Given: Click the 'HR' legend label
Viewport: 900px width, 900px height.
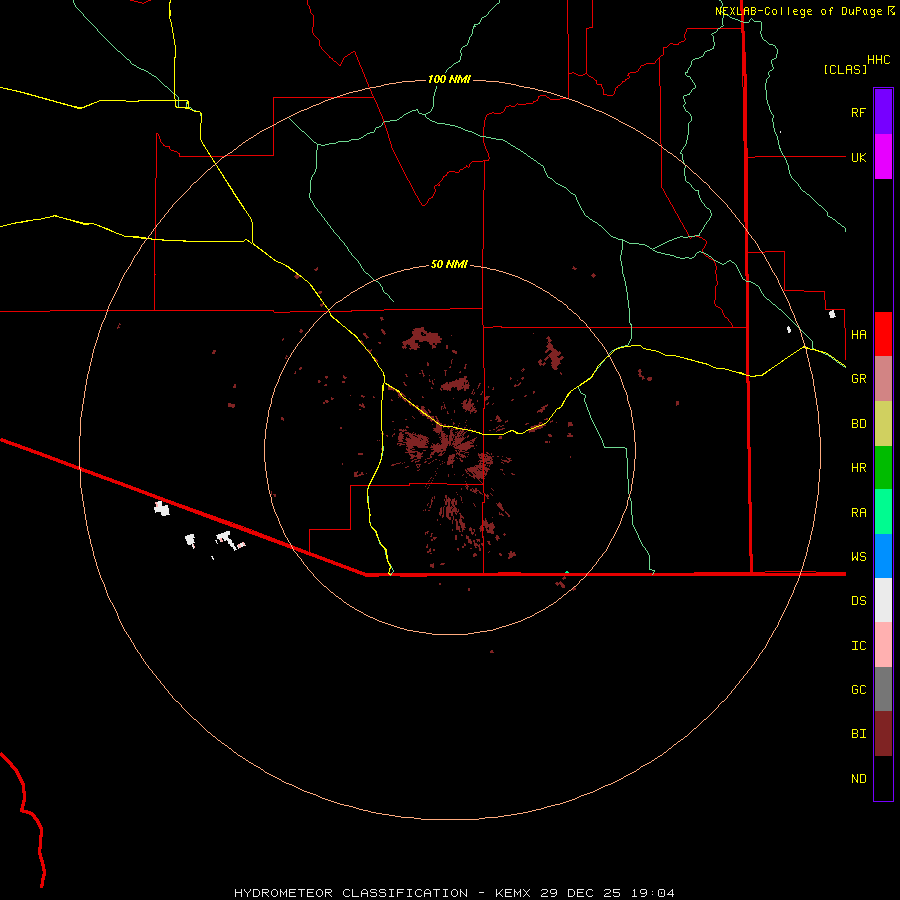Looking at the screenshot, I should click(x=859, y=468).
